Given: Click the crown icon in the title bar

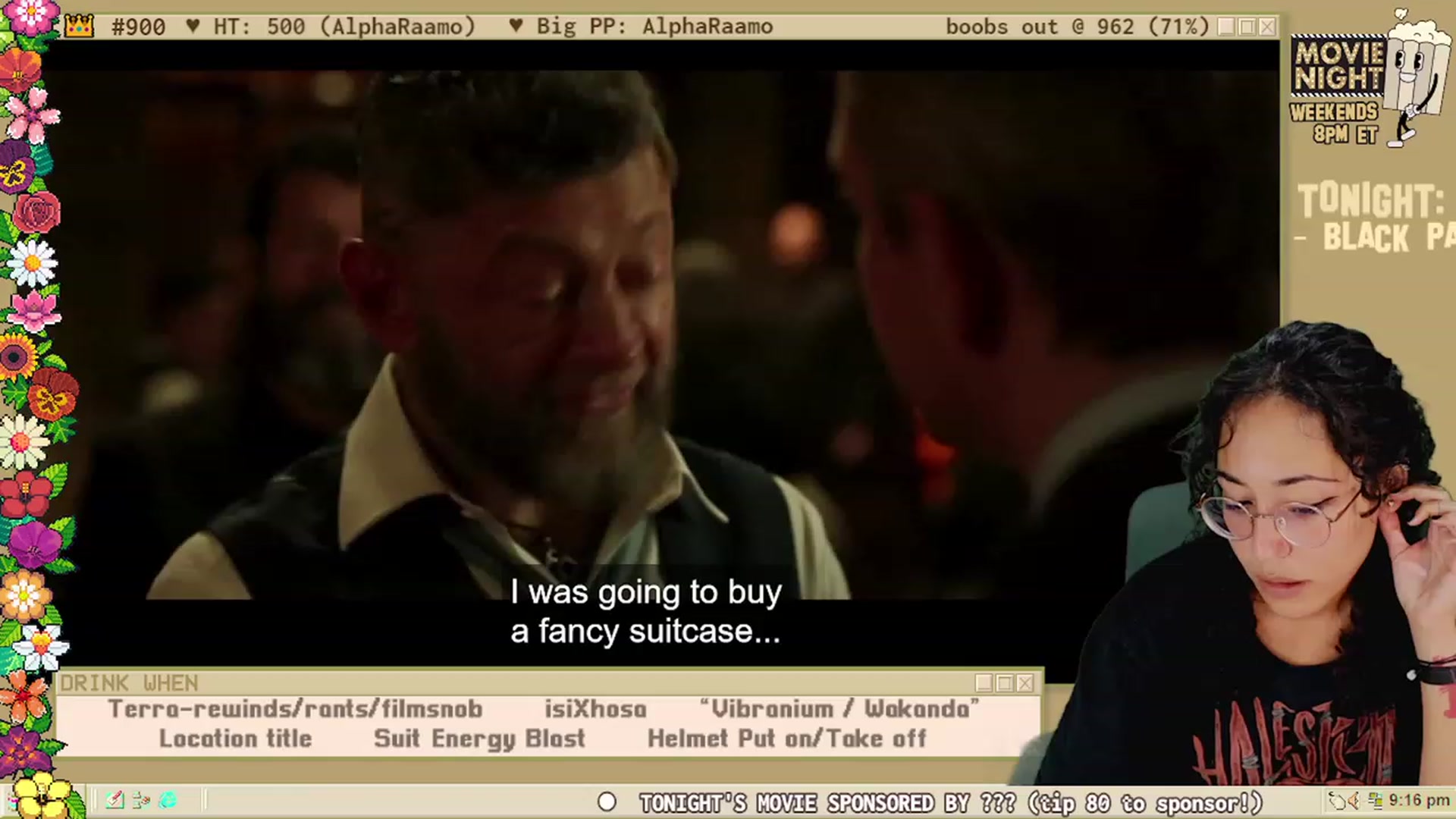Looking at the screenshot, I should click(x=79, y=27).
